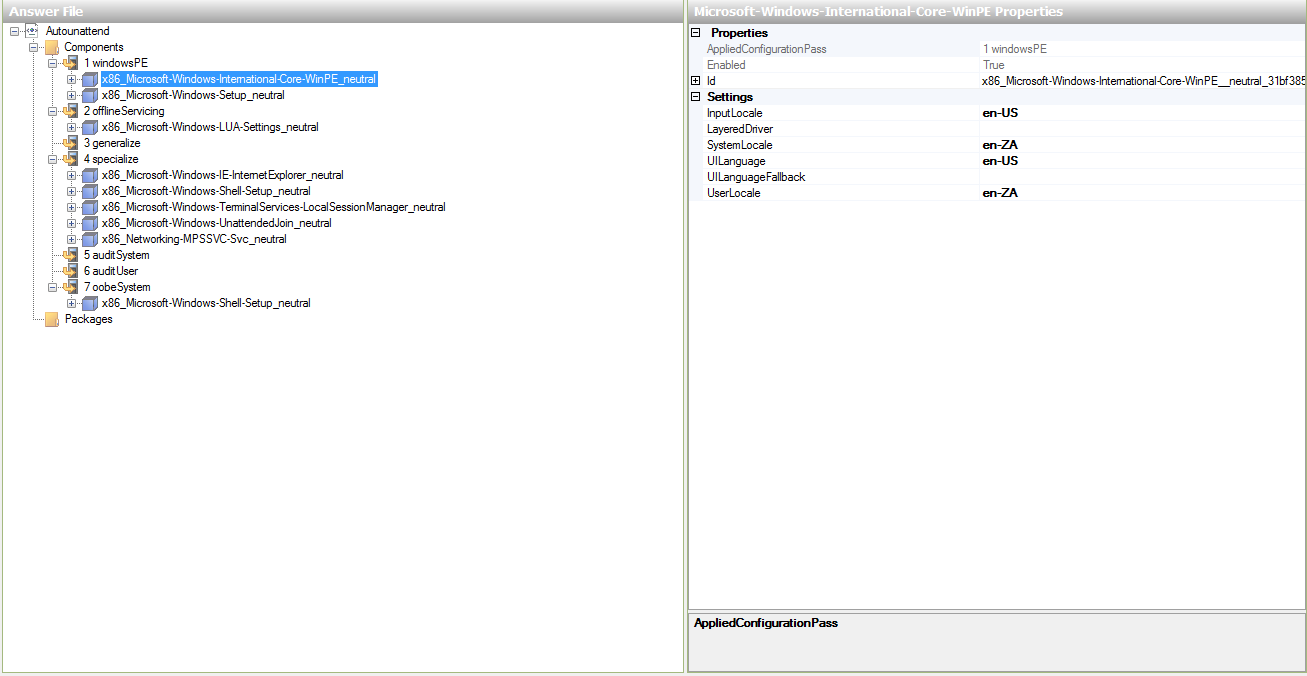Expand the International-Core-WinPE_neutral component node
Screen dimensions: 1307x676
click(71, 79)
